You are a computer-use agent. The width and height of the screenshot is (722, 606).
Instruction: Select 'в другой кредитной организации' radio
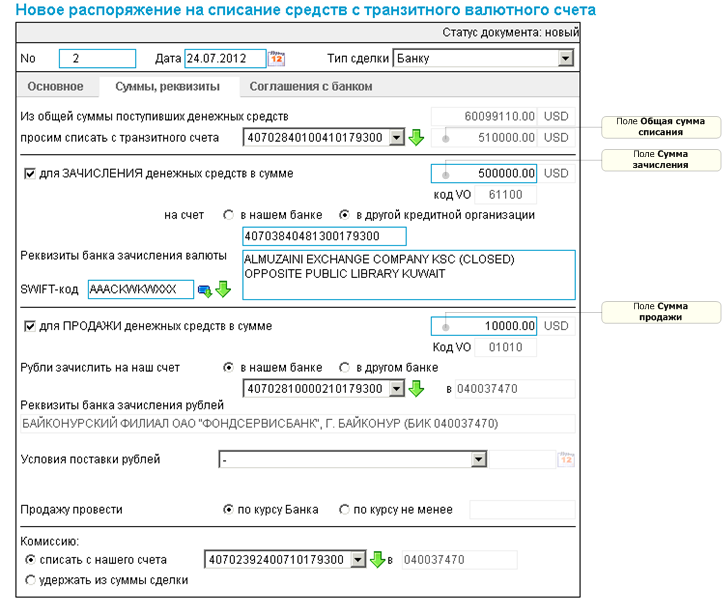(x=344, y=215)
